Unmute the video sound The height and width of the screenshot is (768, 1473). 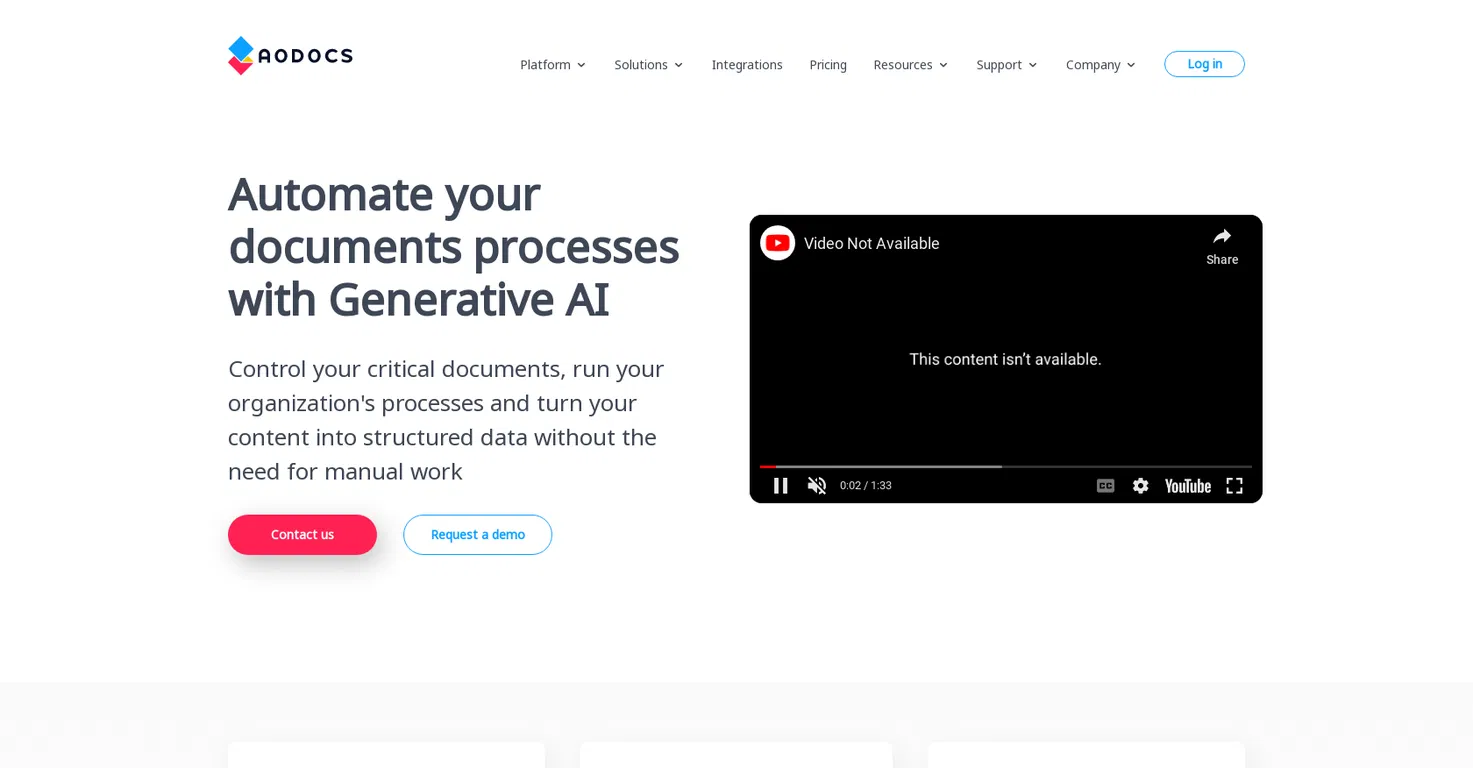pyautogui.click(x=817, y=485)
